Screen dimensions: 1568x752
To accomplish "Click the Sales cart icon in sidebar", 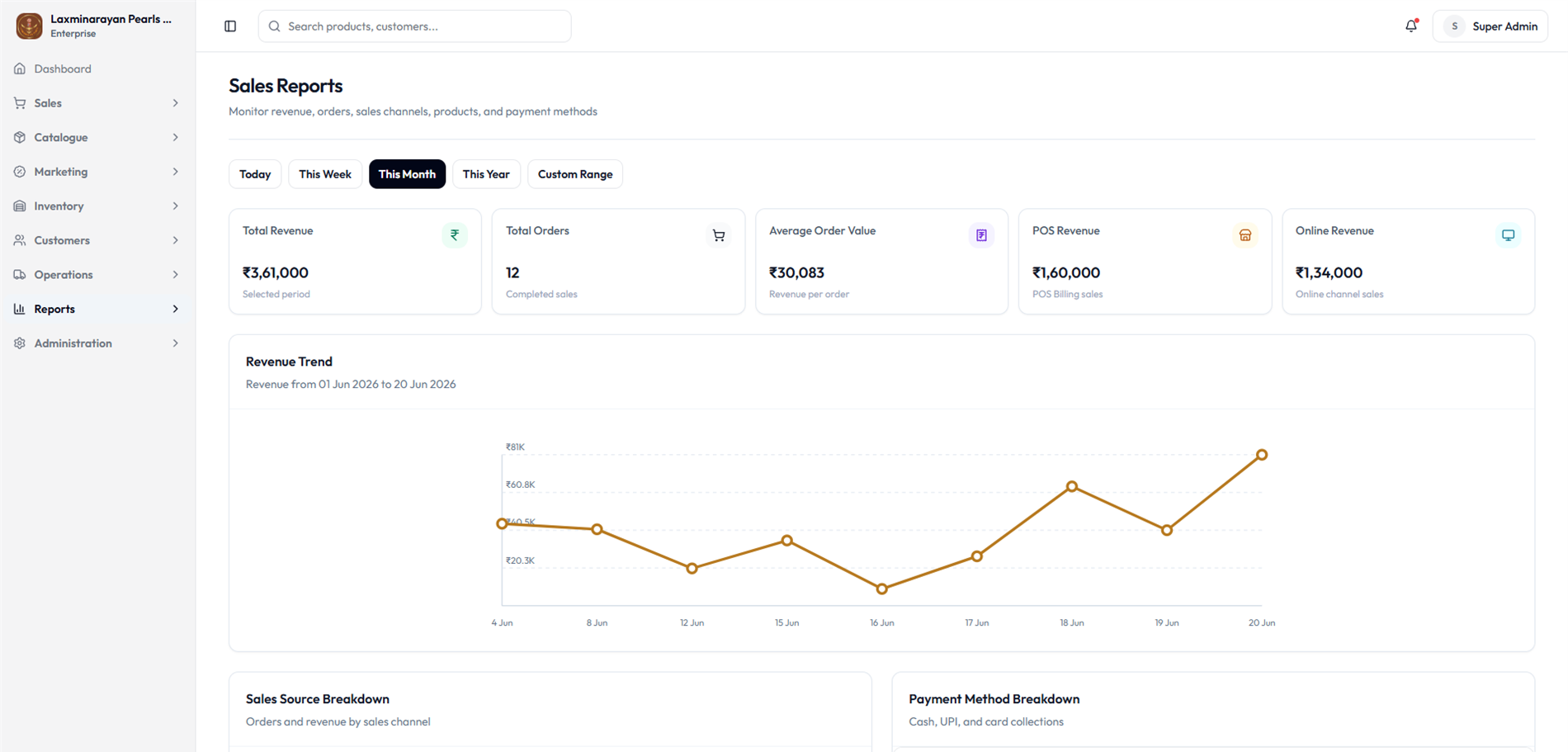I will click(x=20, y=103).
